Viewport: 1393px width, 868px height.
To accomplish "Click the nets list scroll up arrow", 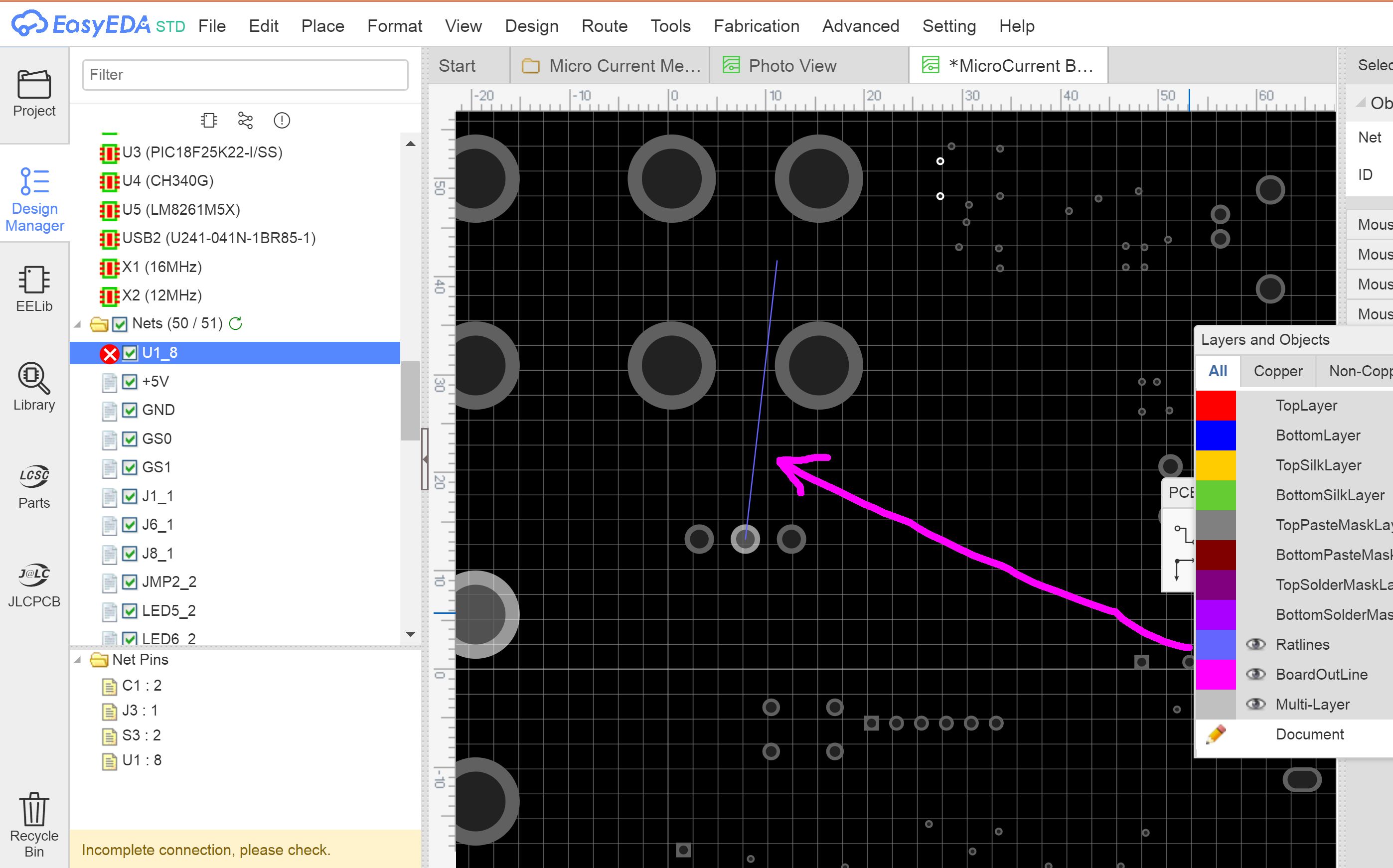I will click(411, 144).
